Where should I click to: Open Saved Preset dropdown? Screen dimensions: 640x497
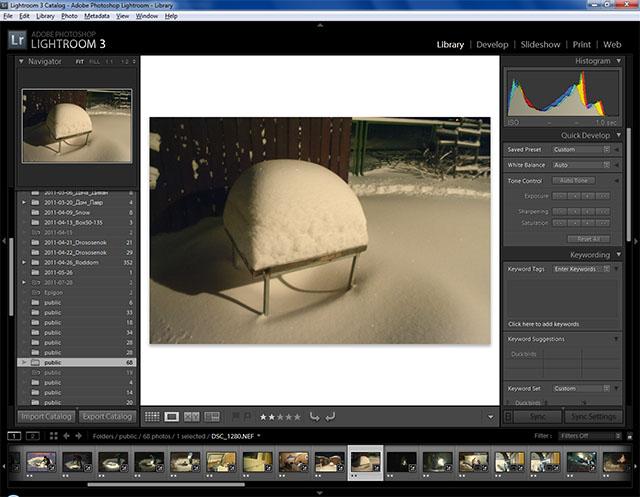coord(581,150)
